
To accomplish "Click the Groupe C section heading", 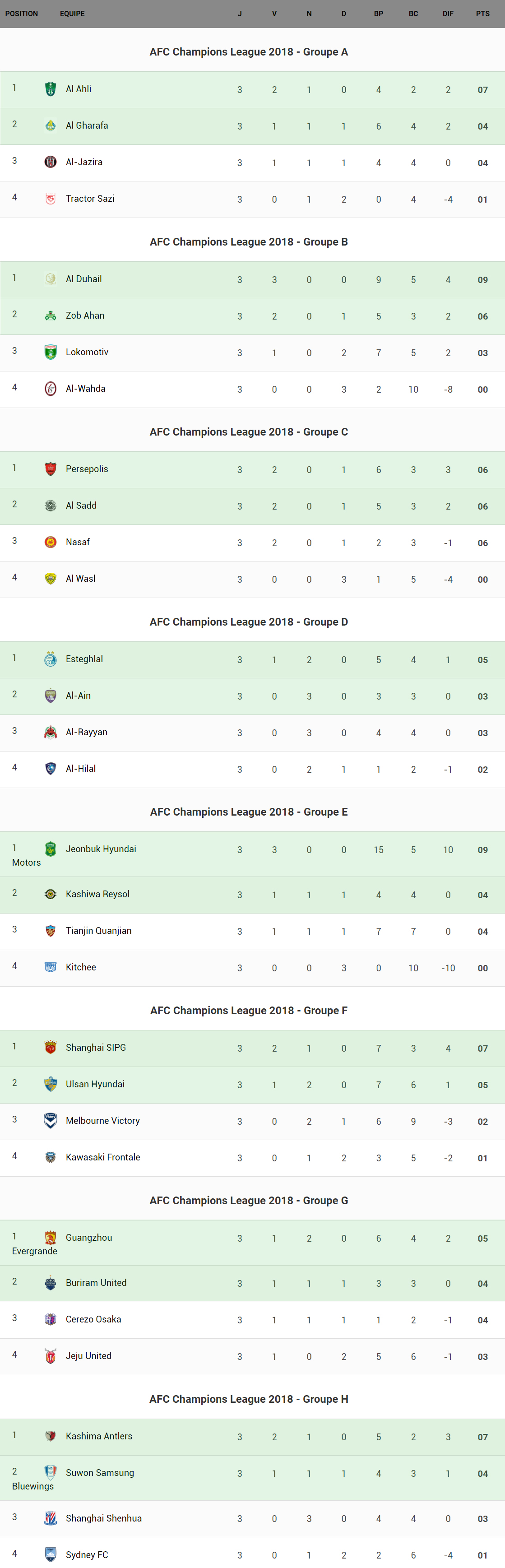I will coord(249,432).
